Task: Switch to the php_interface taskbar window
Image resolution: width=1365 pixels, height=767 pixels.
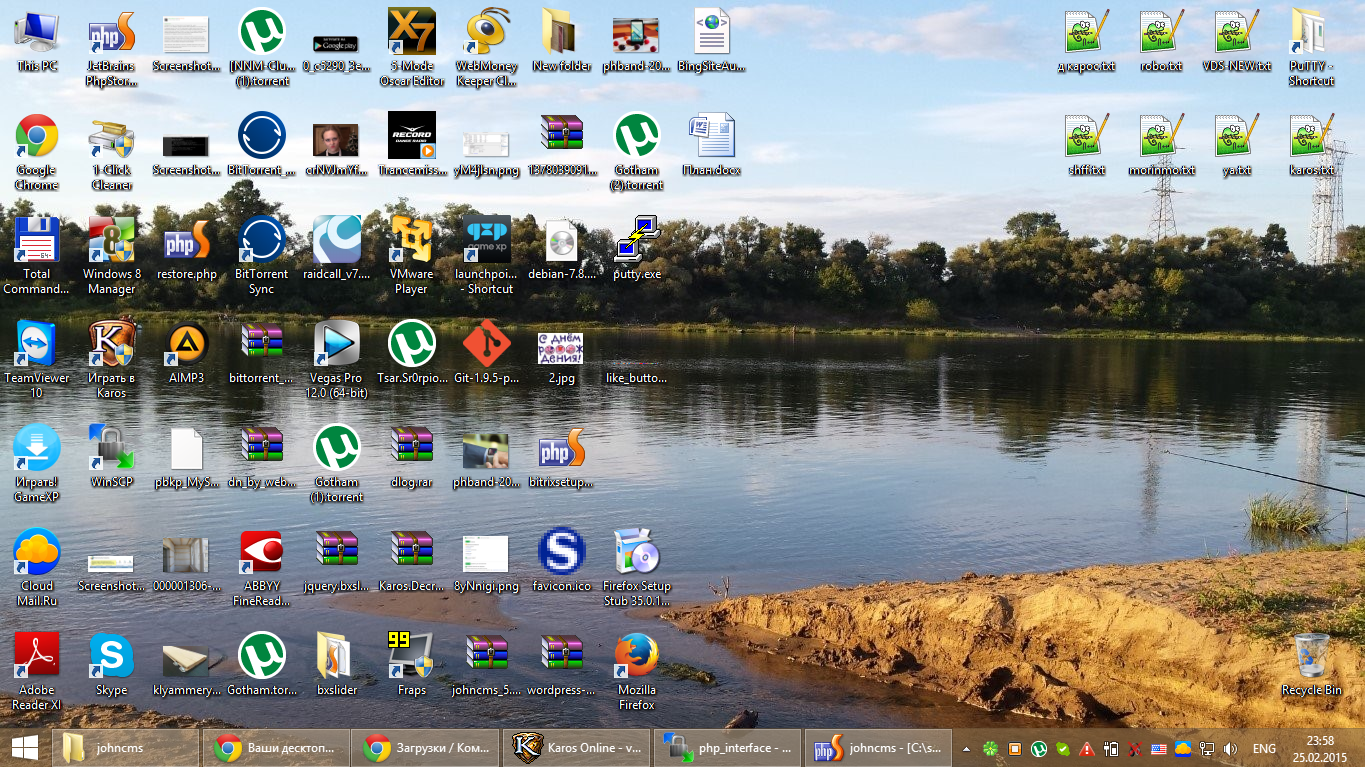Action: click(726, 748)
